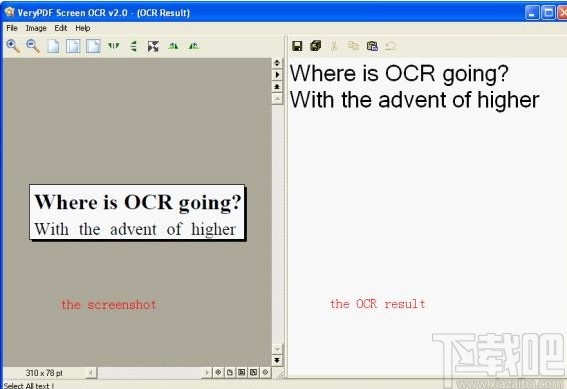Screen dimensions: 567x389
Task: Click the clipboard paste icon
Action: point(372,46)
